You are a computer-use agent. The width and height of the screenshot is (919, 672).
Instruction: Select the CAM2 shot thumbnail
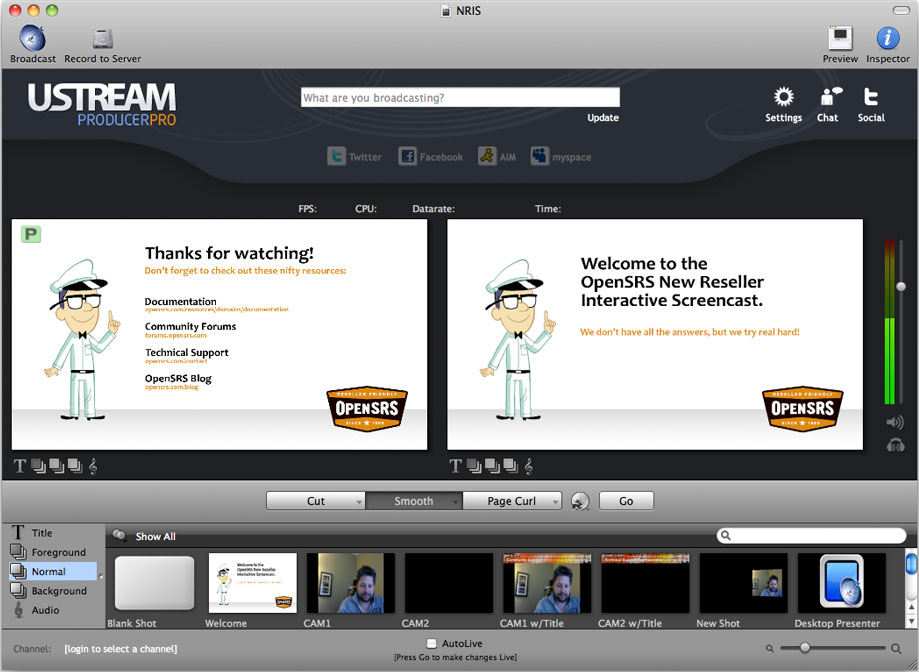point(449,583)
